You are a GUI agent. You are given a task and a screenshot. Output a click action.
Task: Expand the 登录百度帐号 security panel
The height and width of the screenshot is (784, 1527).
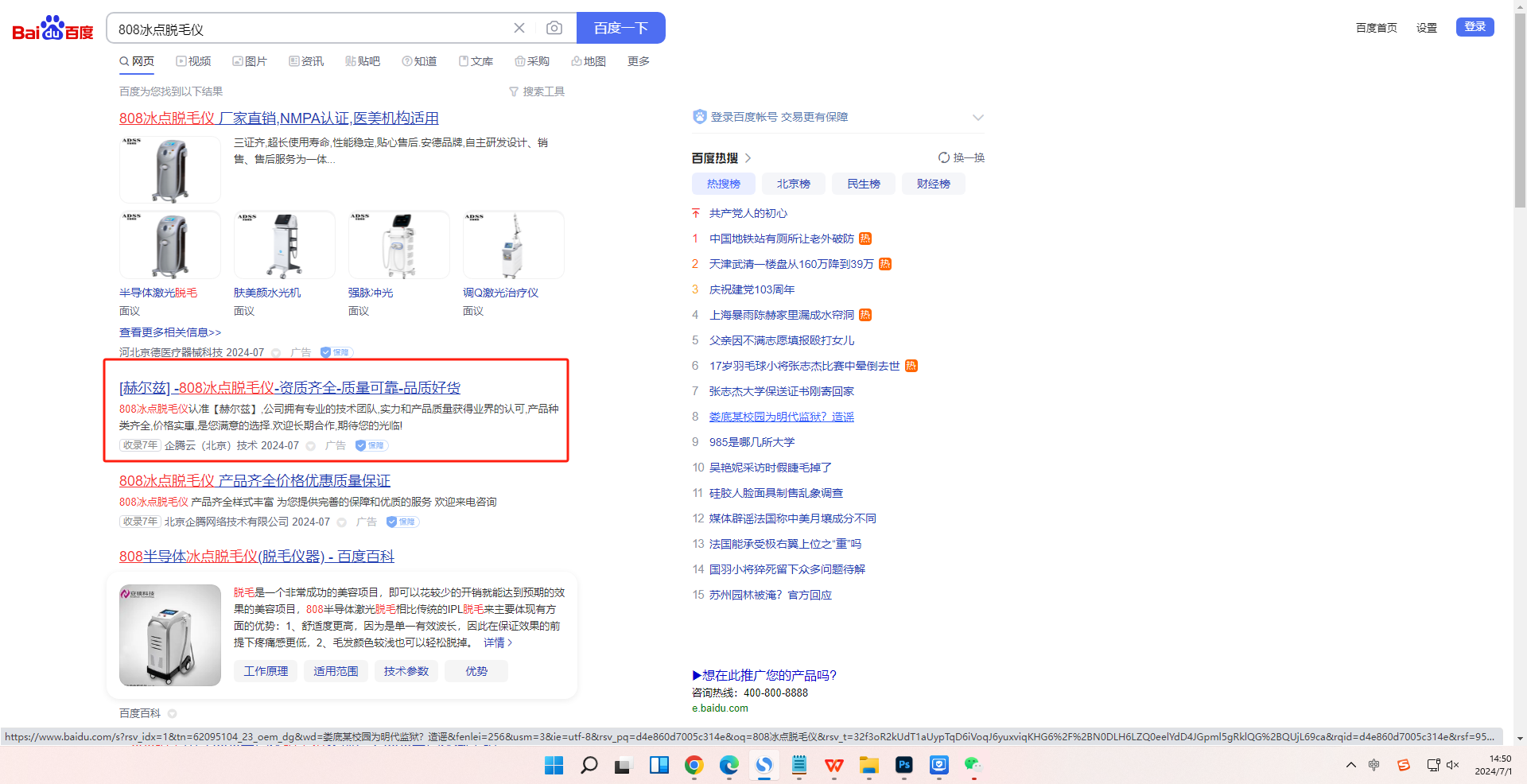tap(977, 118)
